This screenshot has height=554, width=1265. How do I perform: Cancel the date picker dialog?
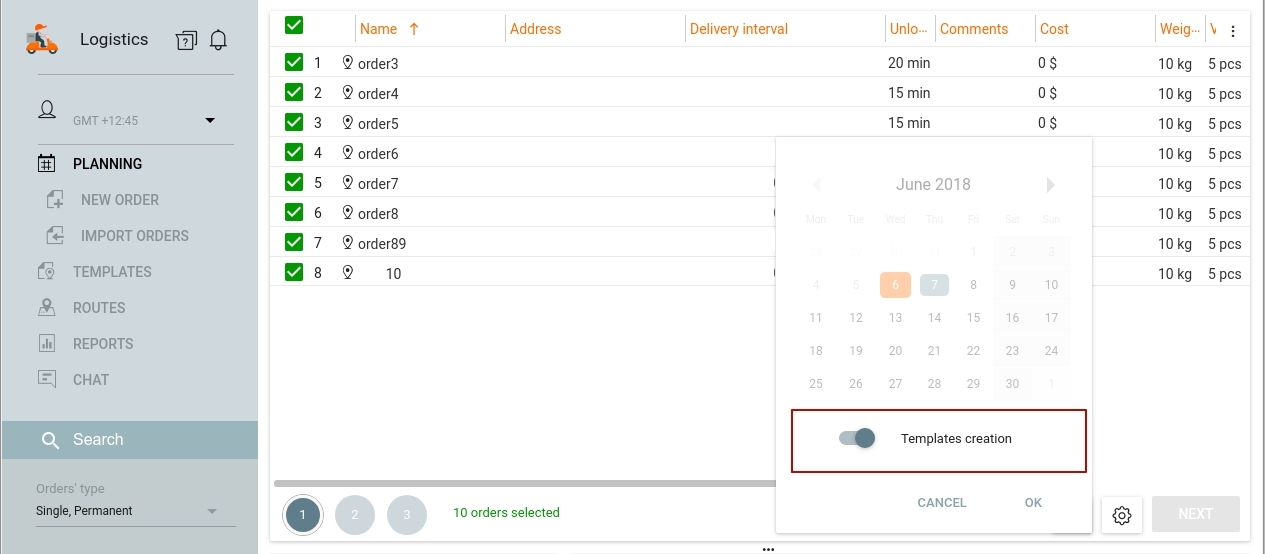tap(942, 503)
